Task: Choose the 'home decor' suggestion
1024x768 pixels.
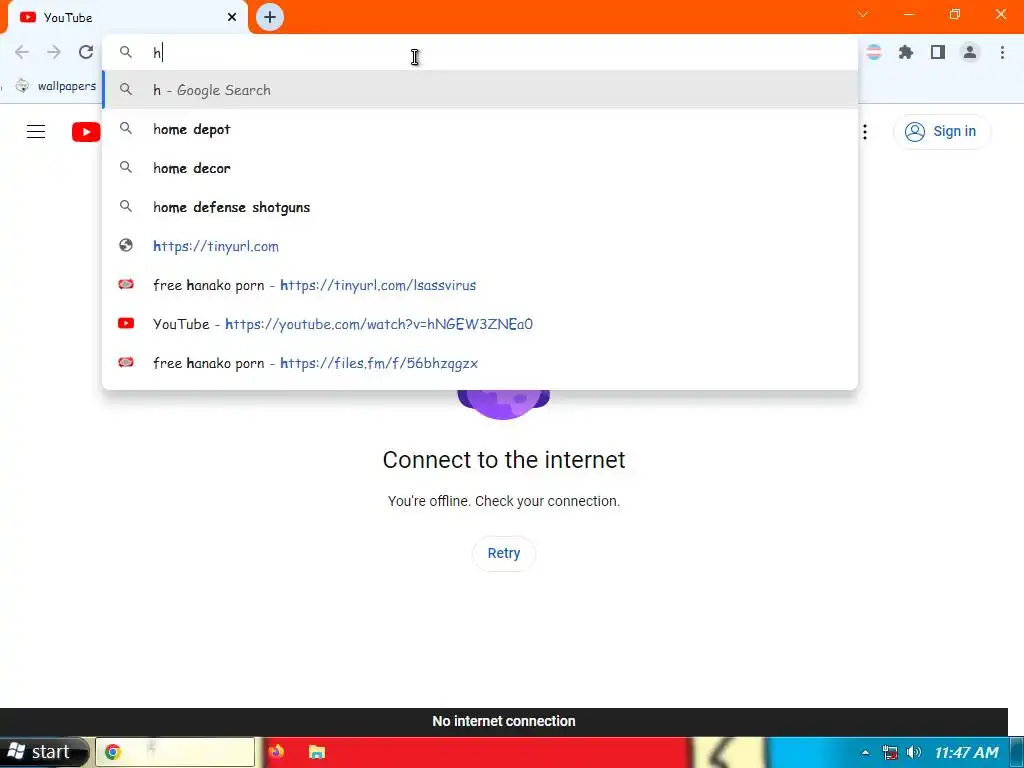Action: click(480, 168)
